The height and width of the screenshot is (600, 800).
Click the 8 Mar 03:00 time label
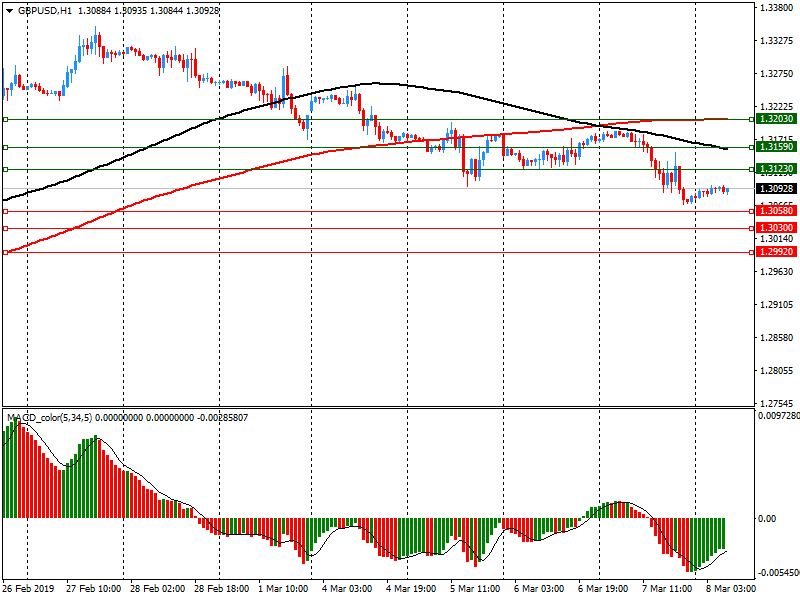click(731, 589)
